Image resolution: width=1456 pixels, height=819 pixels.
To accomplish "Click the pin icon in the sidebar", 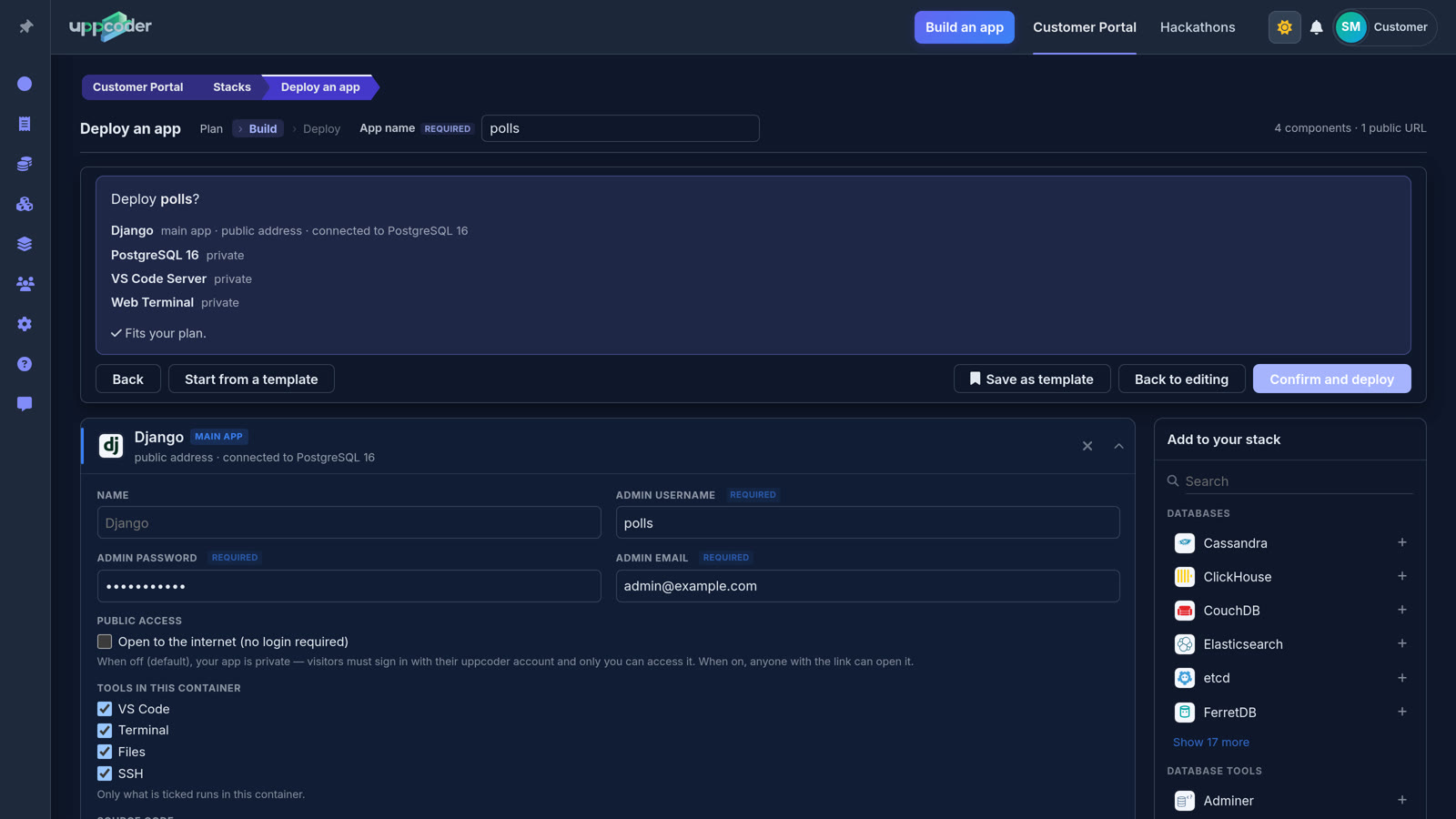I will [25, 26].
